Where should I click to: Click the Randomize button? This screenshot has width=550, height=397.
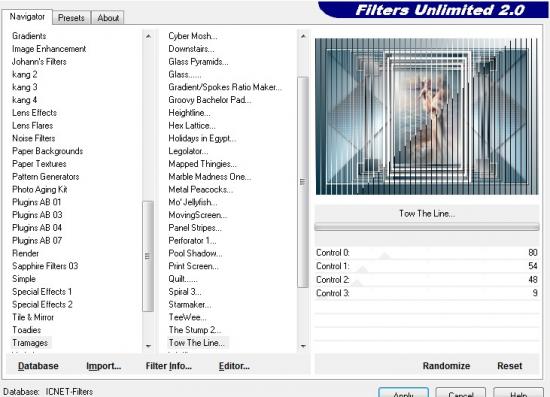[x=446, y=366]
